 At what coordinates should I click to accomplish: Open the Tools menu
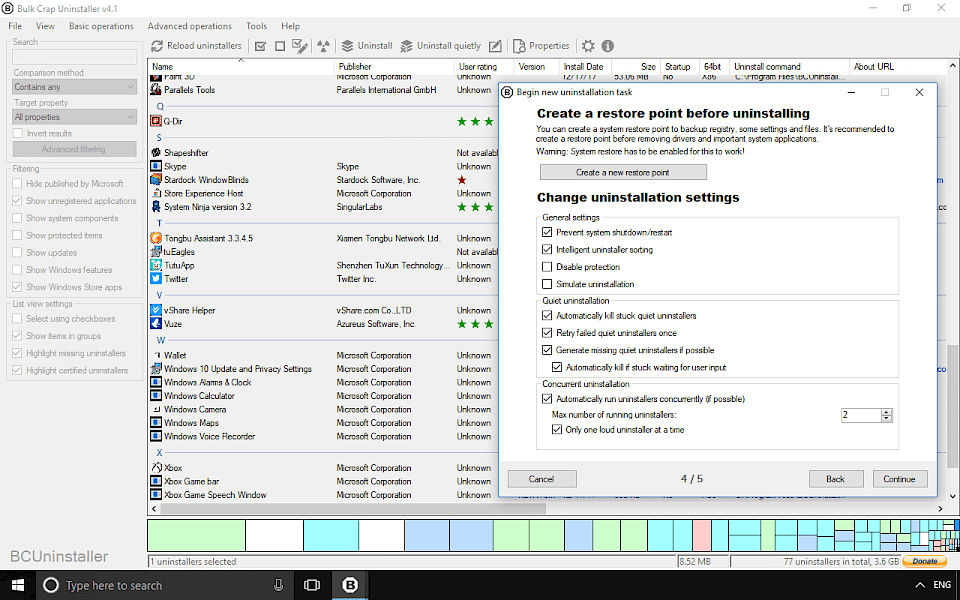257,26
